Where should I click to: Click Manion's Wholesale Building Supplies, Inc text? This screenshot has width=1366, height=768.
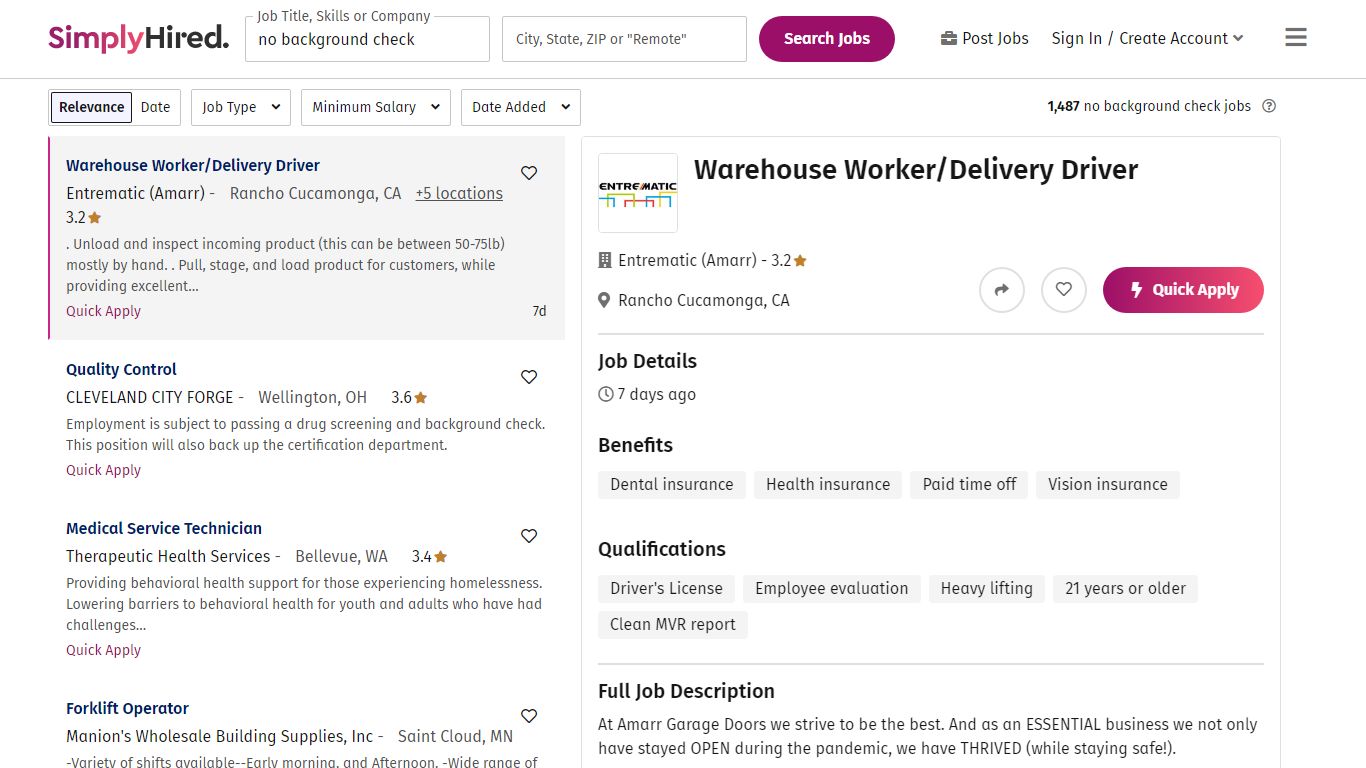point(219,736)
